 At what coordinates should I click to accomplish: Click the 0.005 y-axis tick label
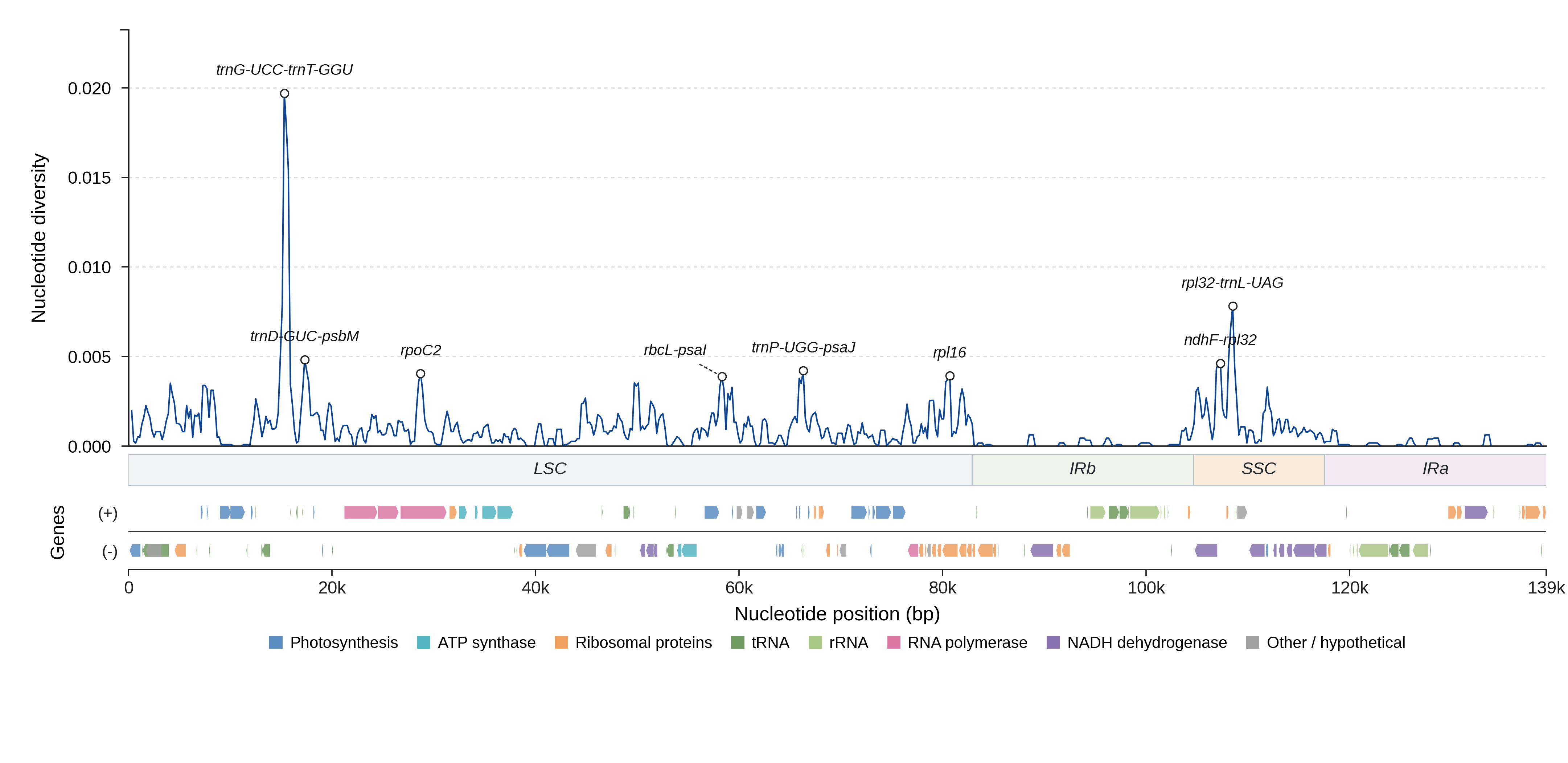click(x=90, y=357)
